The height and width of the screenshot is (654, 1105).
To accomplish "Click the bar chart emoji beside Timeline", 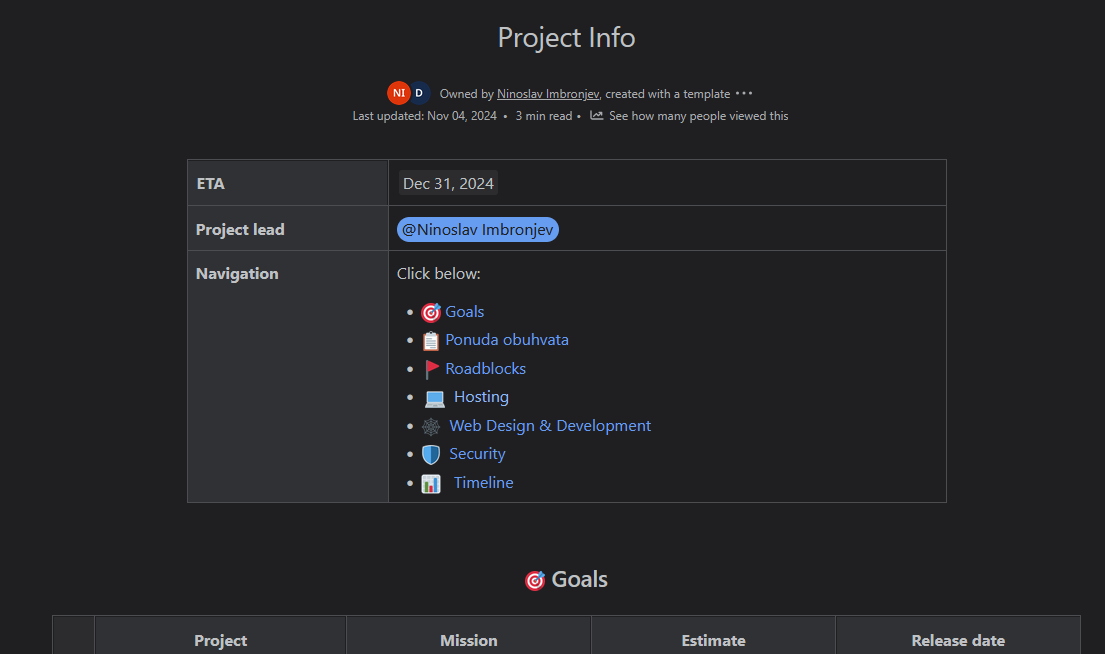I will coord(431,483).
